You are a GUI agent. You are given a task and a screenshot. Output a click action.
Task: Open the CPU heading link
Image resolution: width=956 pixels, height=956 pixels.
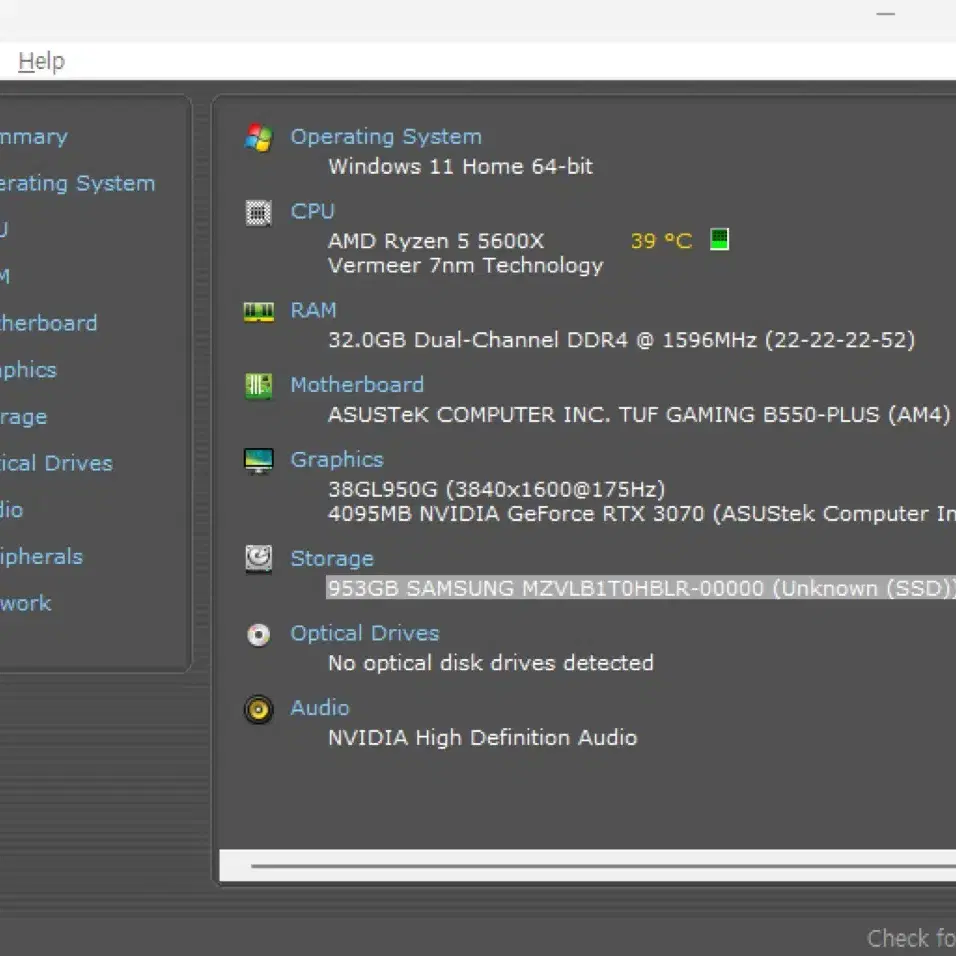[x=312, y=212]
